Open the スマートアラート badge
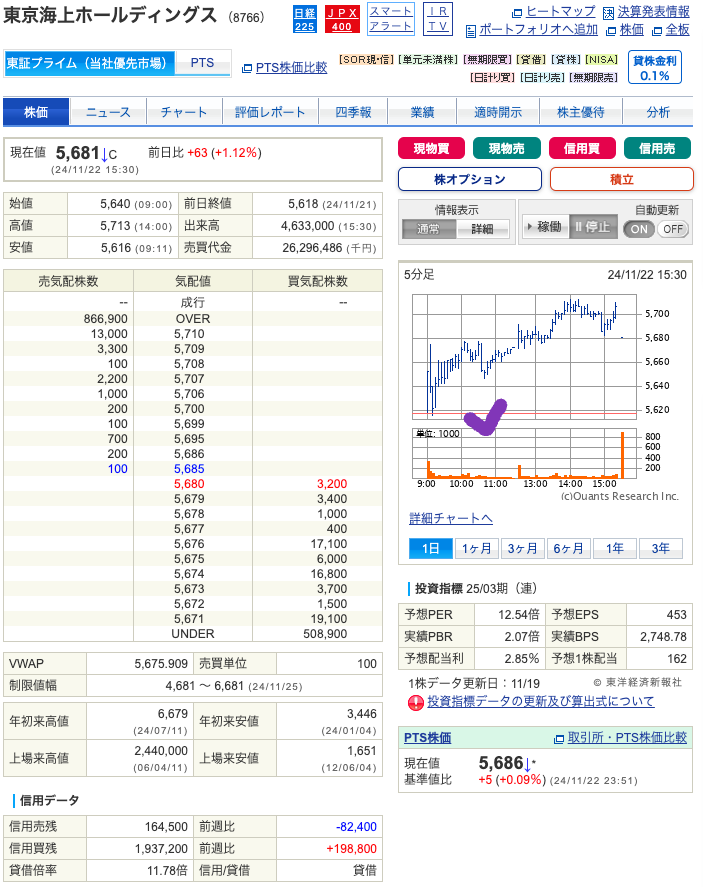 pos(391,19)
